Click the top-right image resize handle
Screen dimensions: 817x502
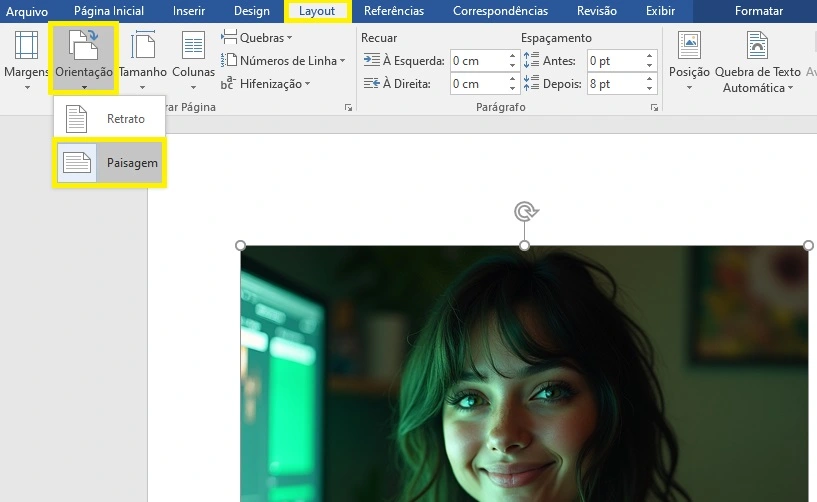(808, 246)
